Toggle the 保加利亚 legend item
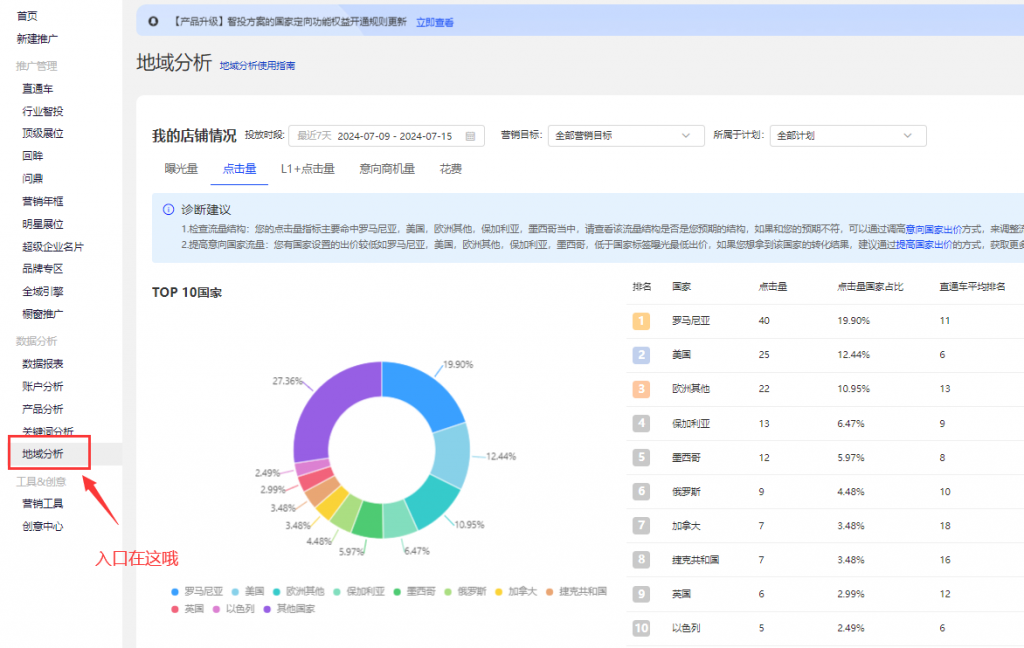 [x=359, y=591]
